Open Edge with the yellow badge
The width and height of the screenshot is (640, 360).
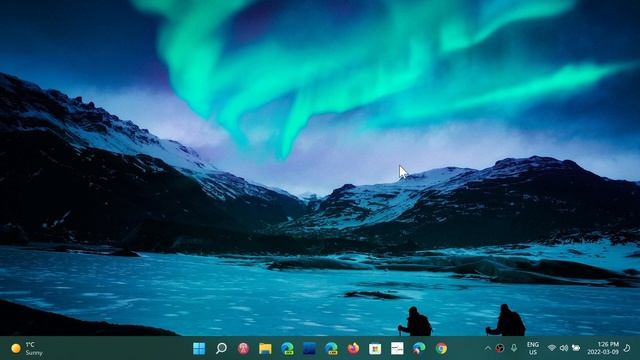tap(331, 349)
